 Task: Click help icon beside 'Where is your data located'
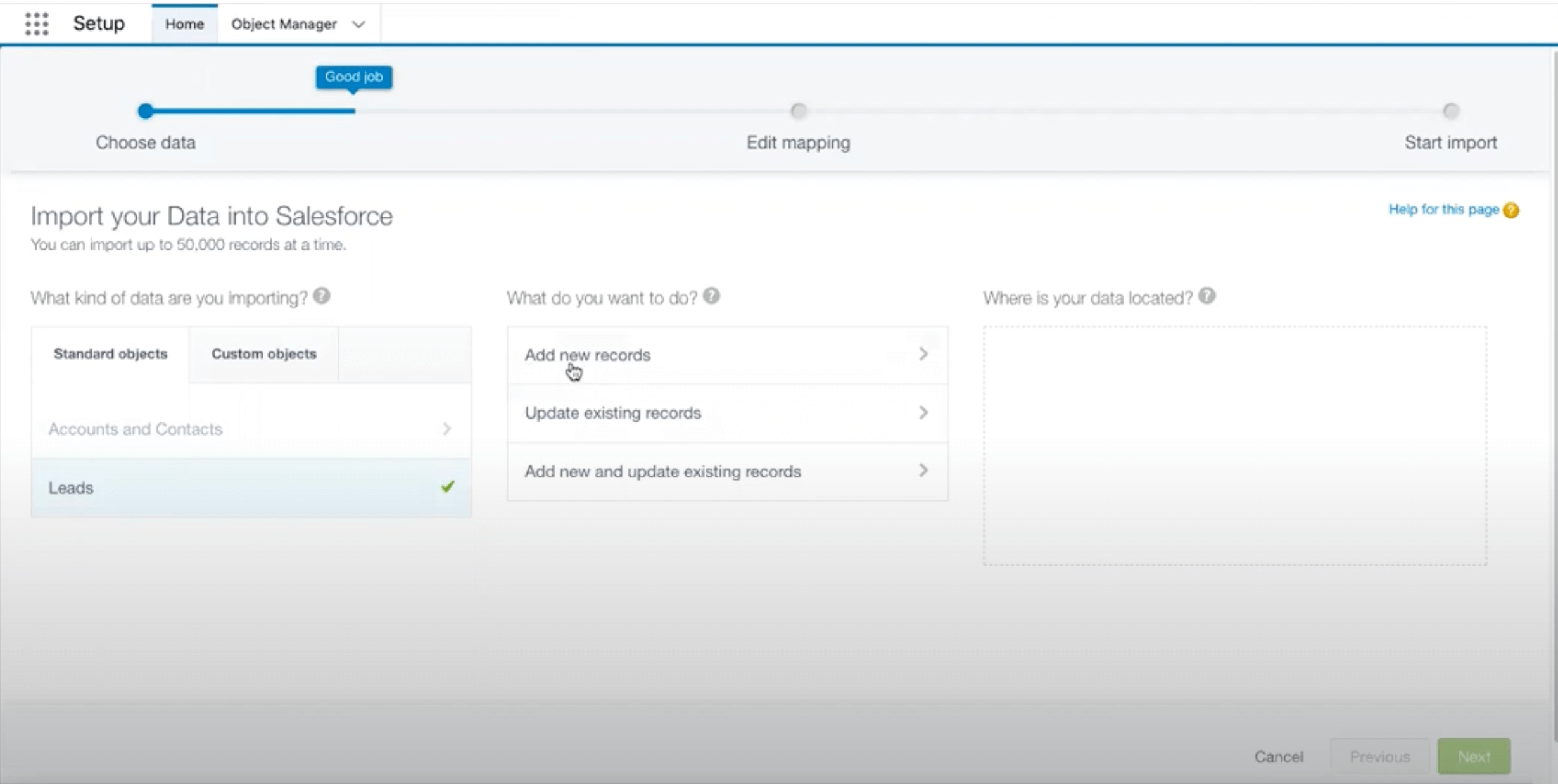(1206, 296)
